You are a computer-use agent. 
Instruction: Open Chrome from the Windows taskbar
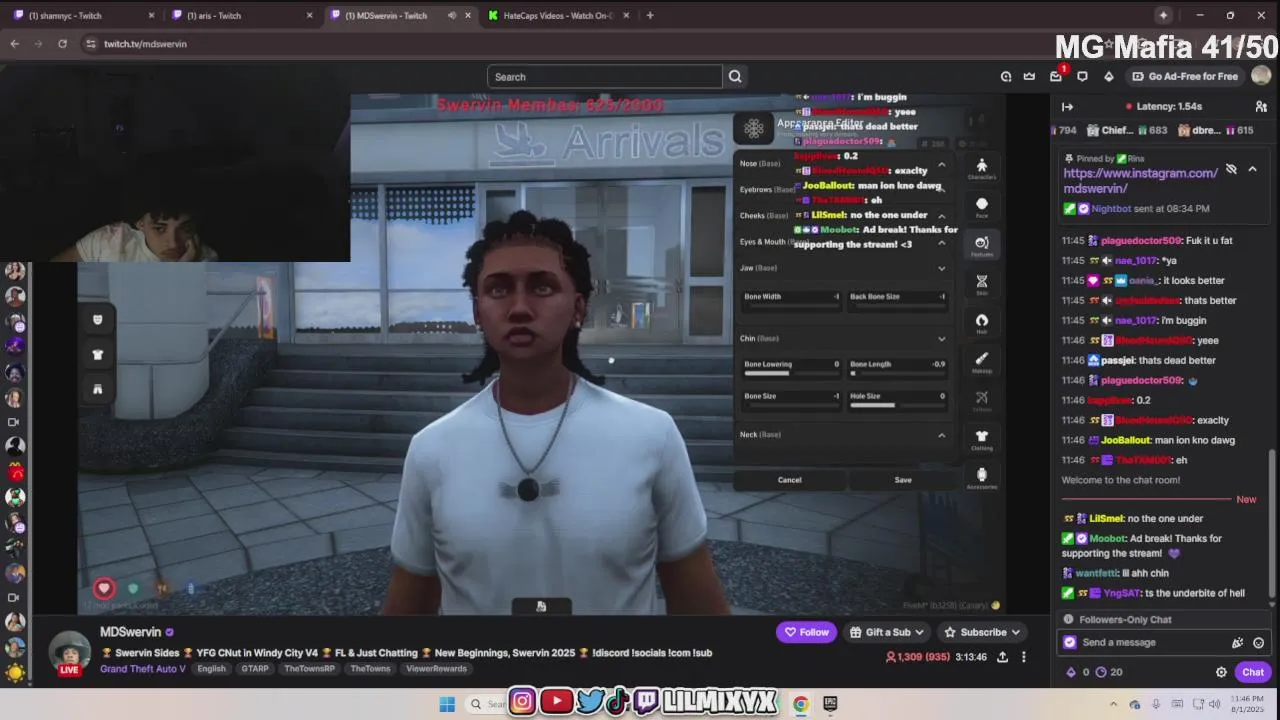(x=801, y=704)
